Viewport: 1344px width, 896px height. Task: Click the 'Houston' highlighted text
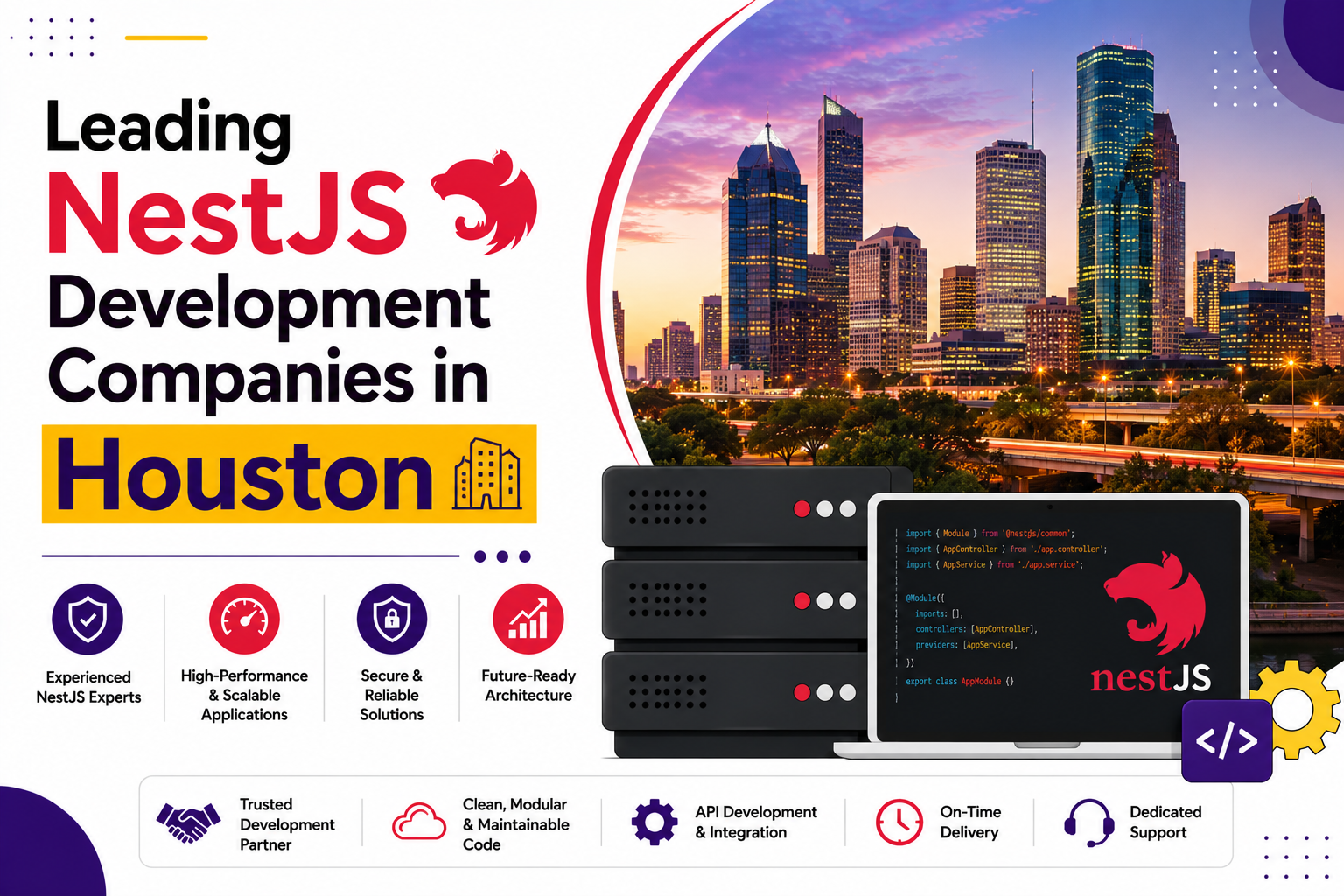pyautogui.click(x=245, y=474)
